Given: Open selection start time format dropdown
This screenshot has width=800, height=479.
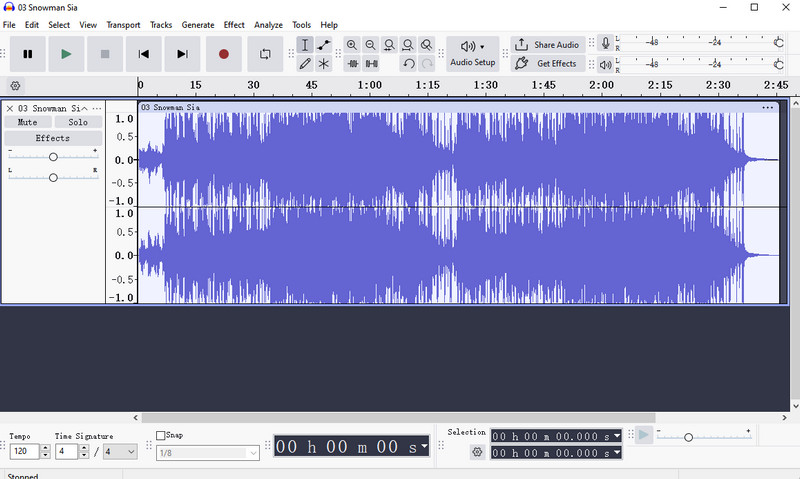Looking at the screenshot, I should coord(617,436).
